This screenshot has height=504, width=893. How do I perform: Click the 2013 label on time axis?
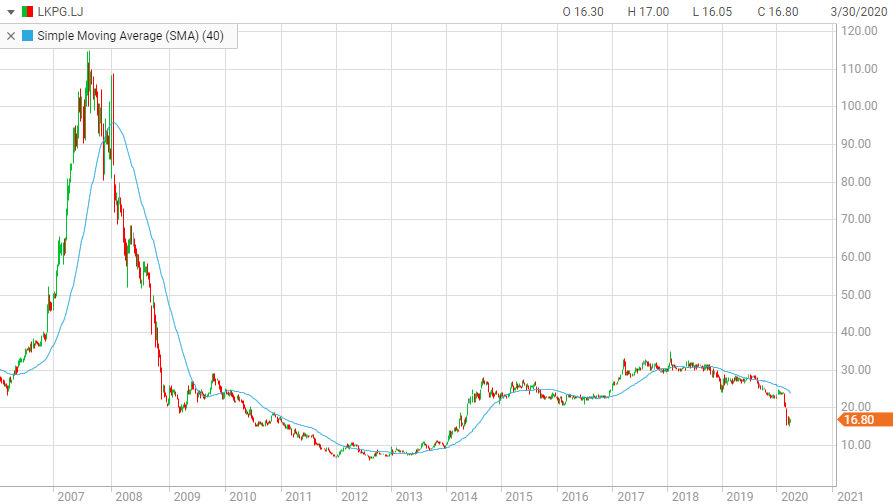tap(407, 496)
